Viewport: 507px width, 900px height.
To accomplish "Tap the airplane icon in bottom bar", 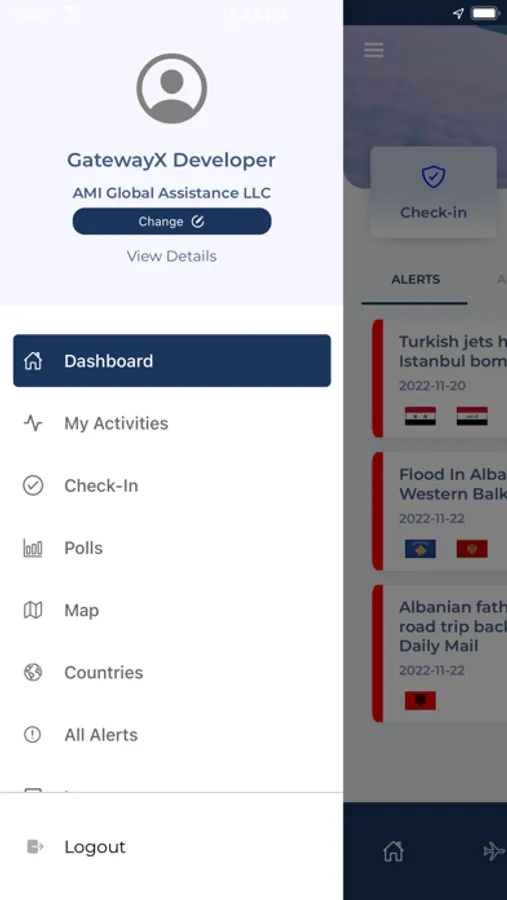I will 494,851.
